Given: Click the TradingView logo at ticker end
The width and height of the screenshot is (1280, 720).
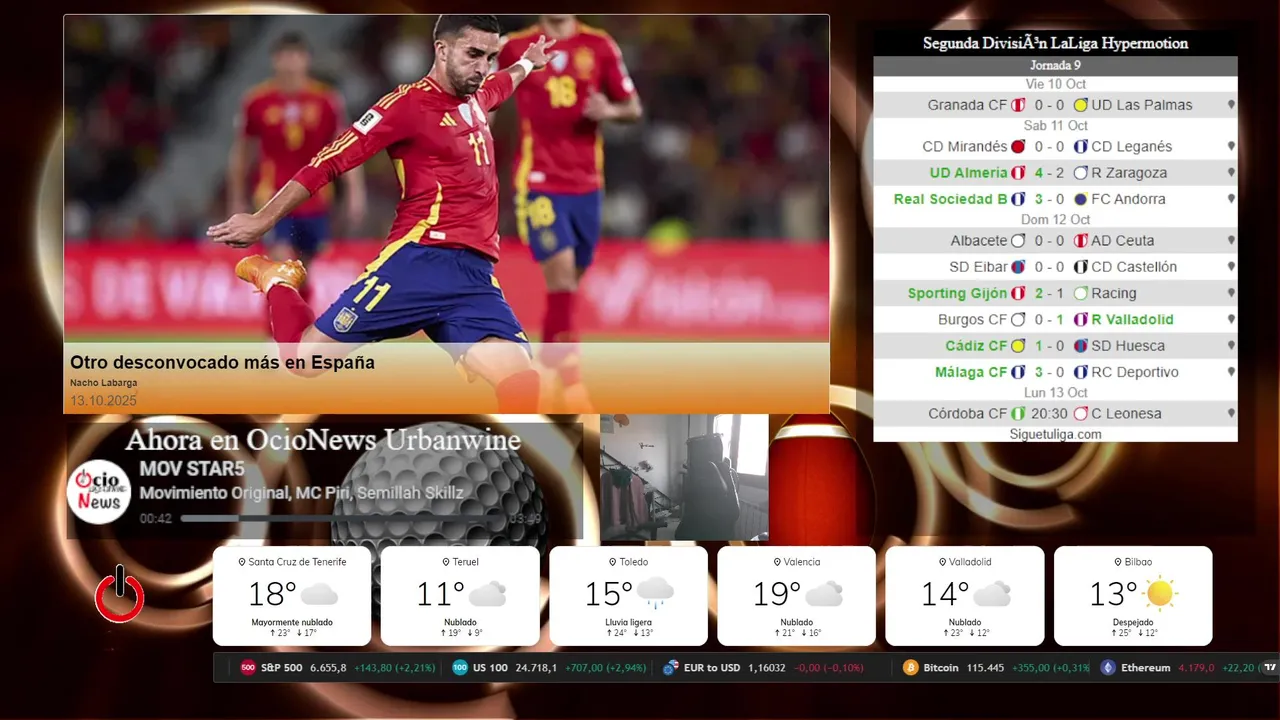Looking at the screenshot, I should pos(1270,668).
